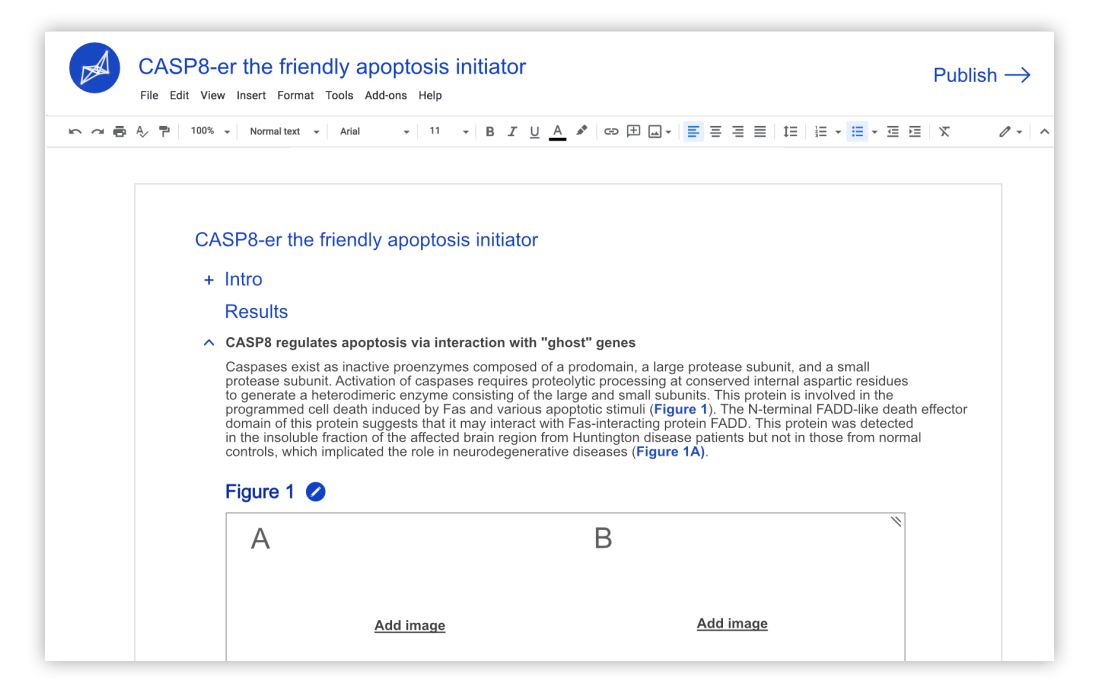Screen dimensions: 1099x692
Task: Toggle bold formatting
Action: pos(490,132)
